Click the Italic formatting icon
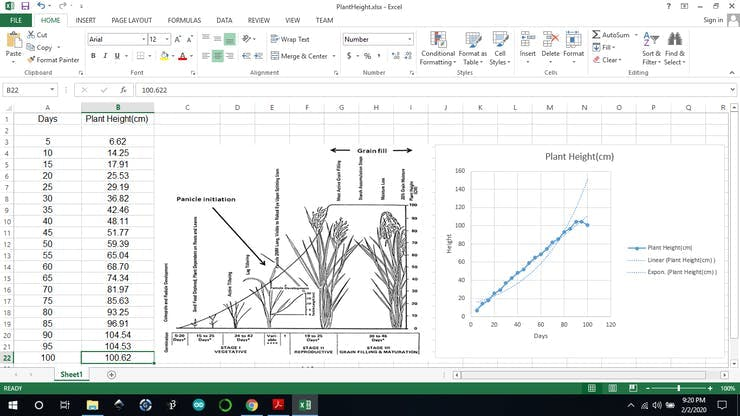 click(x=103, y=56)
